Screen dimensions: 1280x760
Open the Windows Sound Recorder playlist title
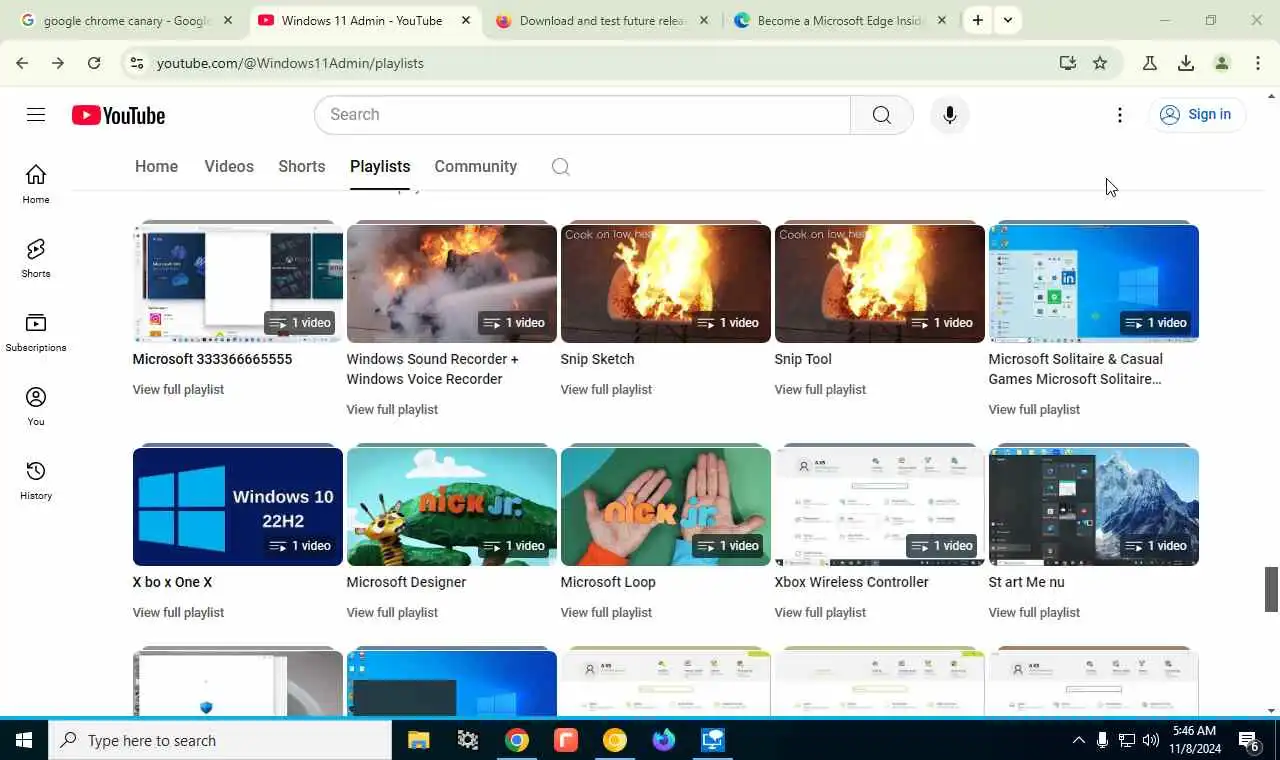point(433,369)
